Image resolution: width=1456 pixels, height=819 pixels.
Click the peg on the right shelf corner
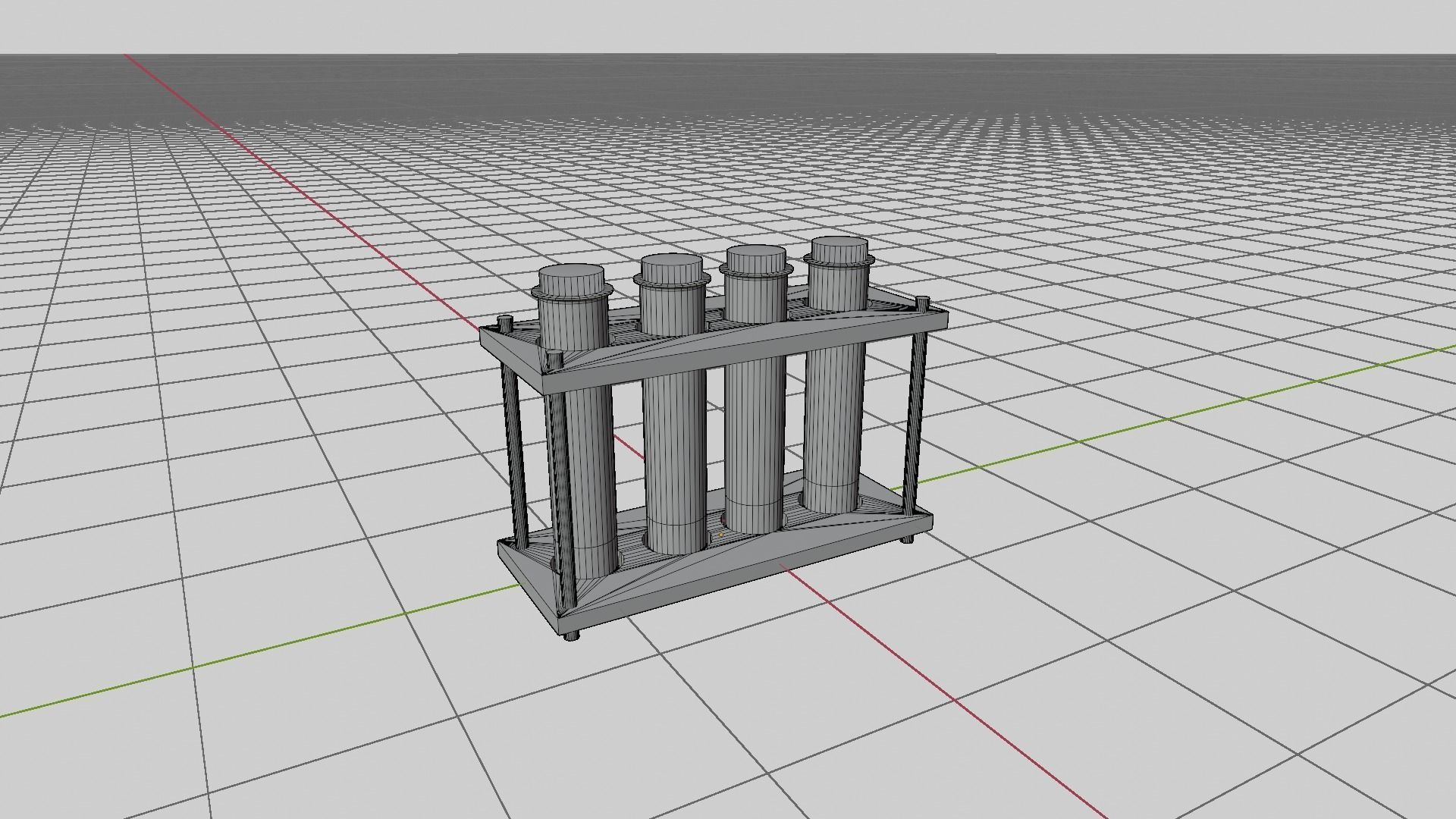923,303
